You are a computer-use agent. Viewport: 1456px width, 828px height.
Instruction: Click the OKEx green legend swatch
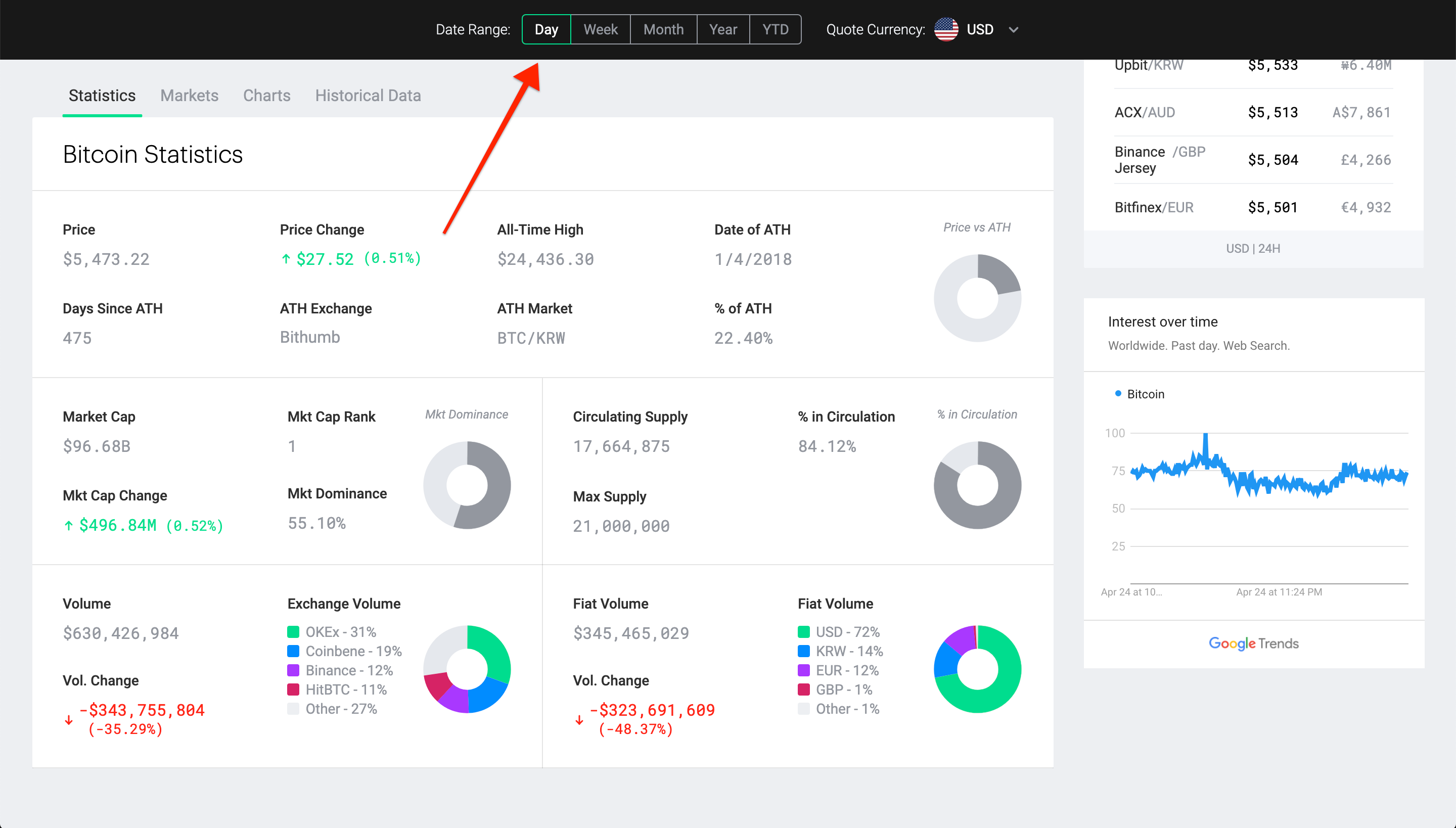coord(293,632)
